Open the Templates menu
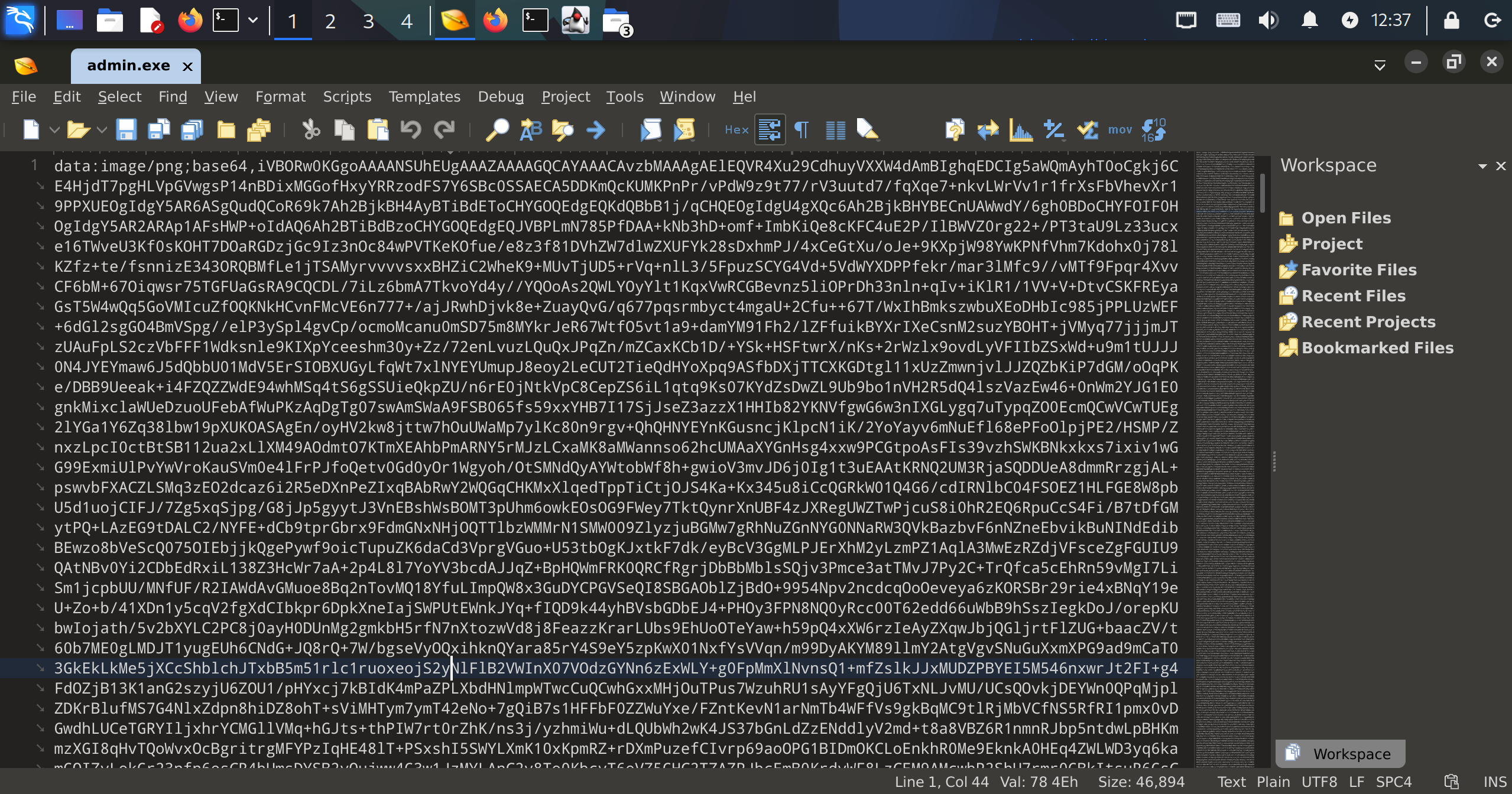Image resolution: width=1512 pixels, height=794 pixels. pyautogui.click(x=424, y=96)
